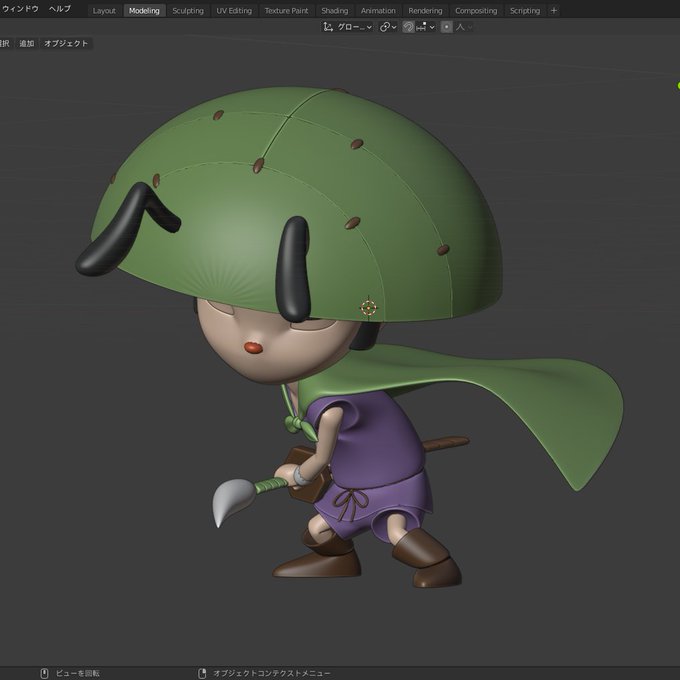
Task: Switch to the Shading workspace tab
Action: pos(334,11)
